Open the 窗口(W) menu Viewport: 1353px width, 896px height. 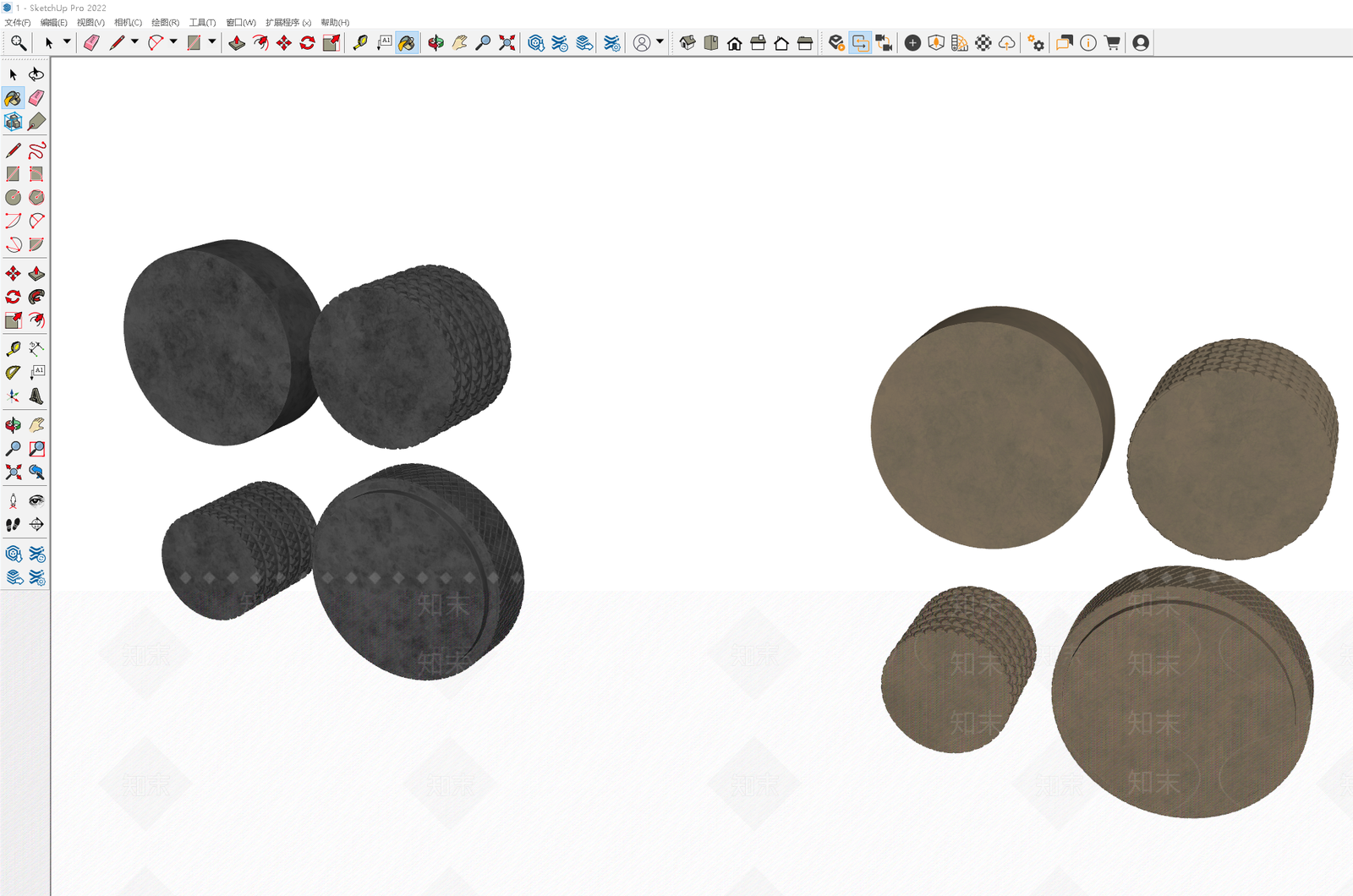click(x=241, y=22)
